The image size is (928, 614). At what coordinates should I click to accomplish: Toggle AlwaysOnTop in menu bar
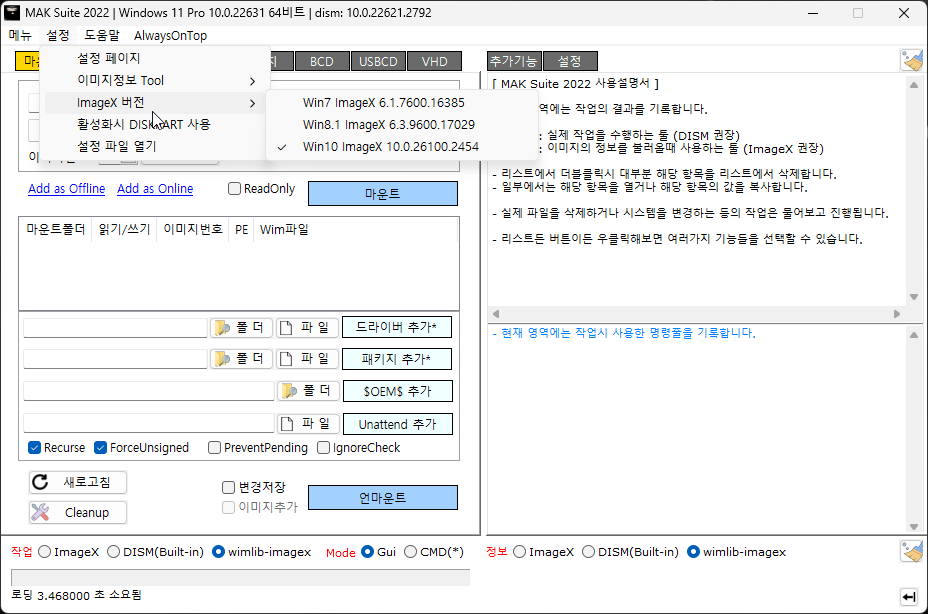(x=170, y=36)
